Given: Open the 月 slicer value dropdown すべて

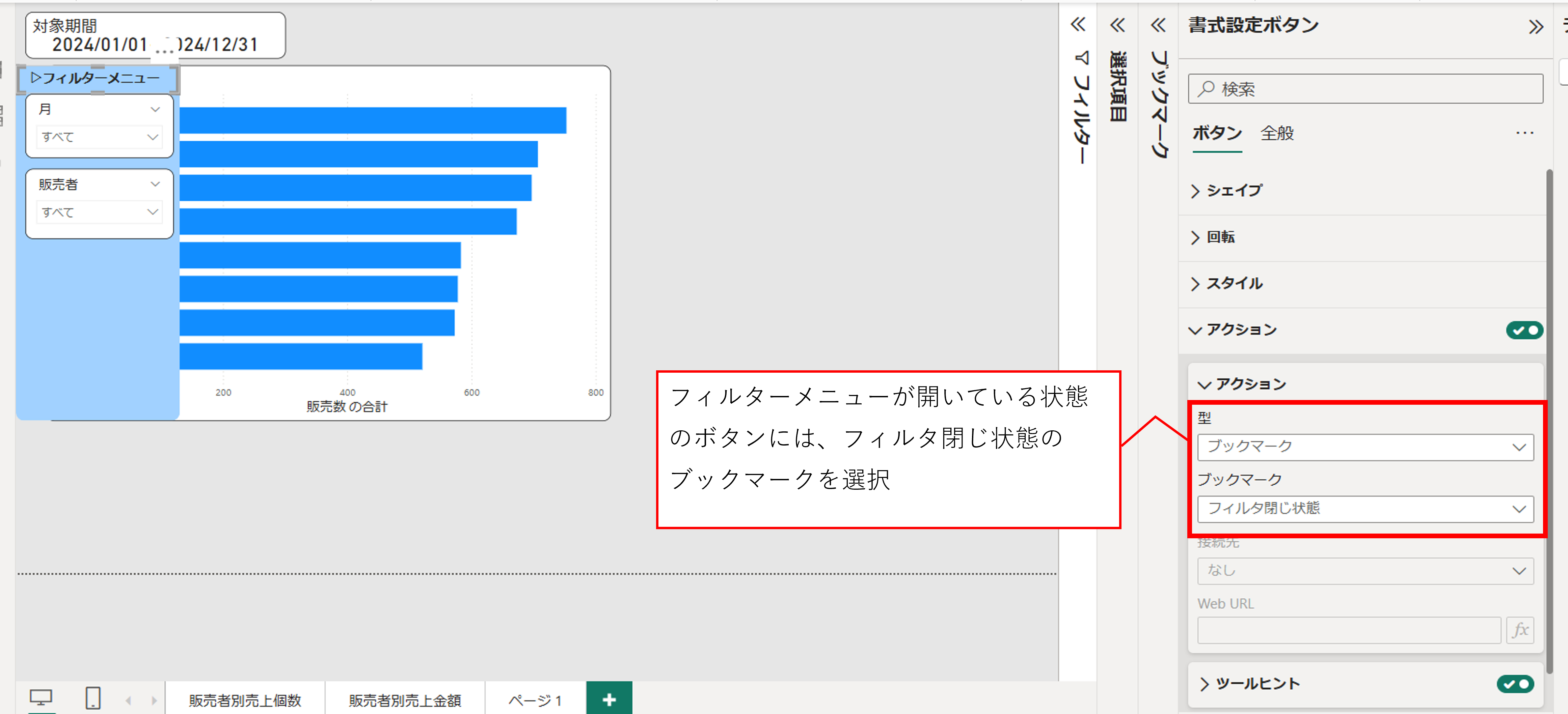Looking at the screenshot, I should point(100,137).
